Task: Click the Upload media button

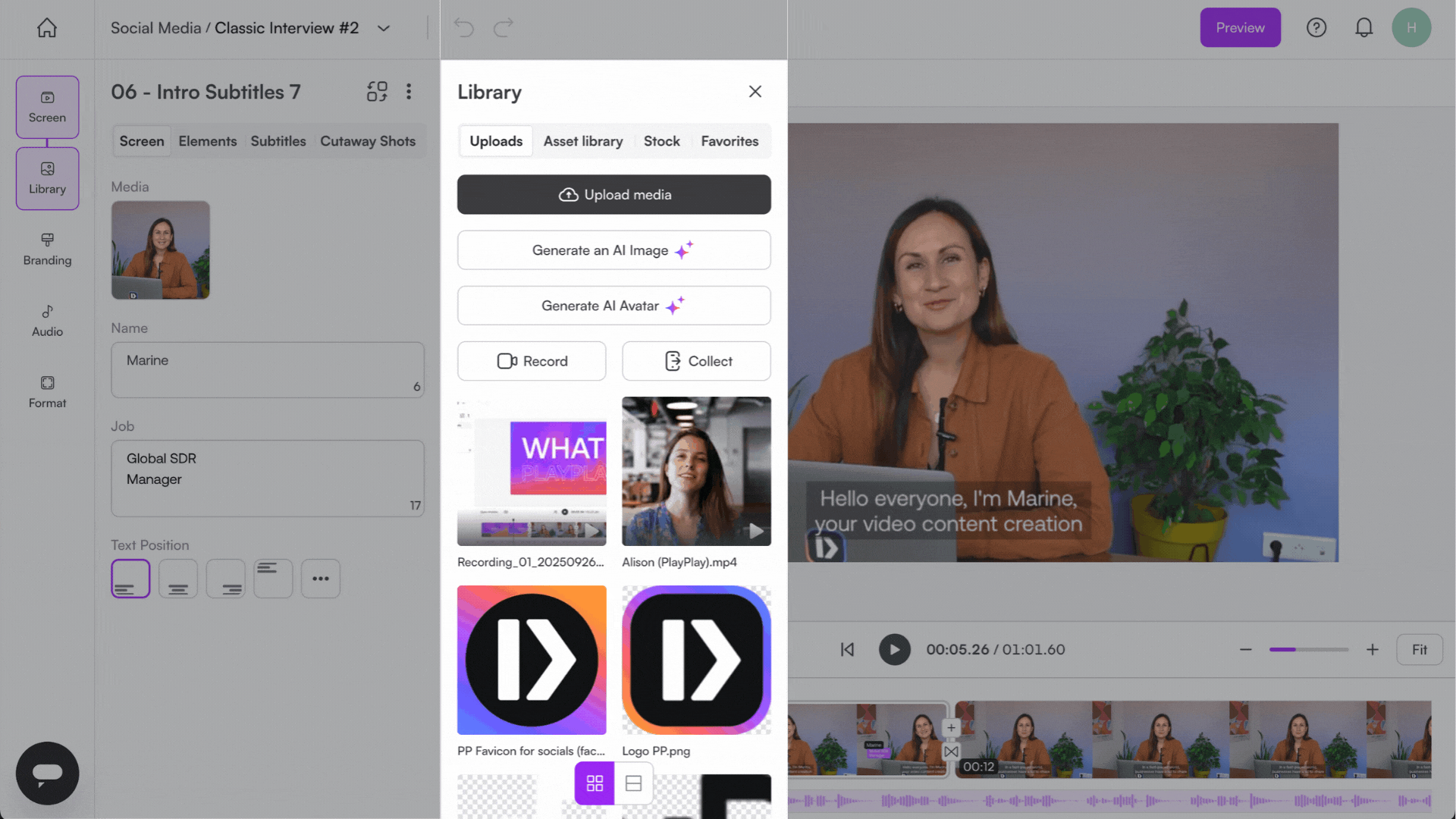Action: [x=613, y=195]
